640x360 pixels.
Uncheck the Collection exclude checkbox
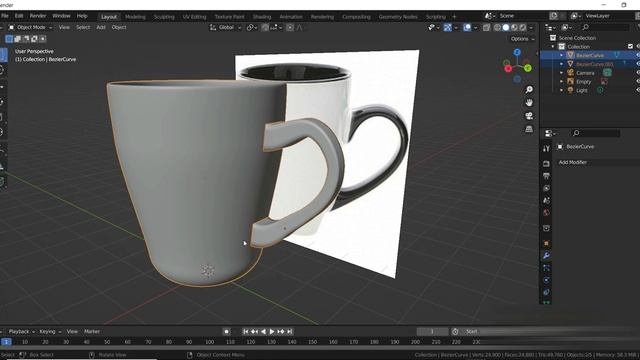(x=630, y=47)
